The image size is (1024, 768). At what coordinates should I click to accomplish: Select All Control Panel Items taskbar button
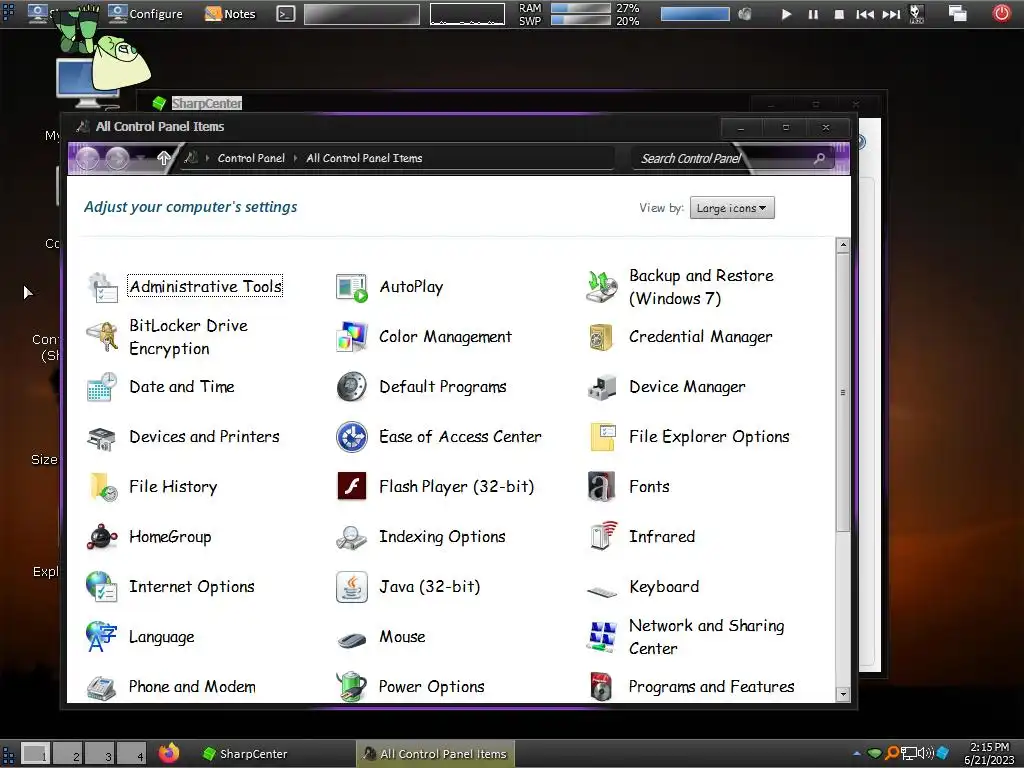pos(436,754)
